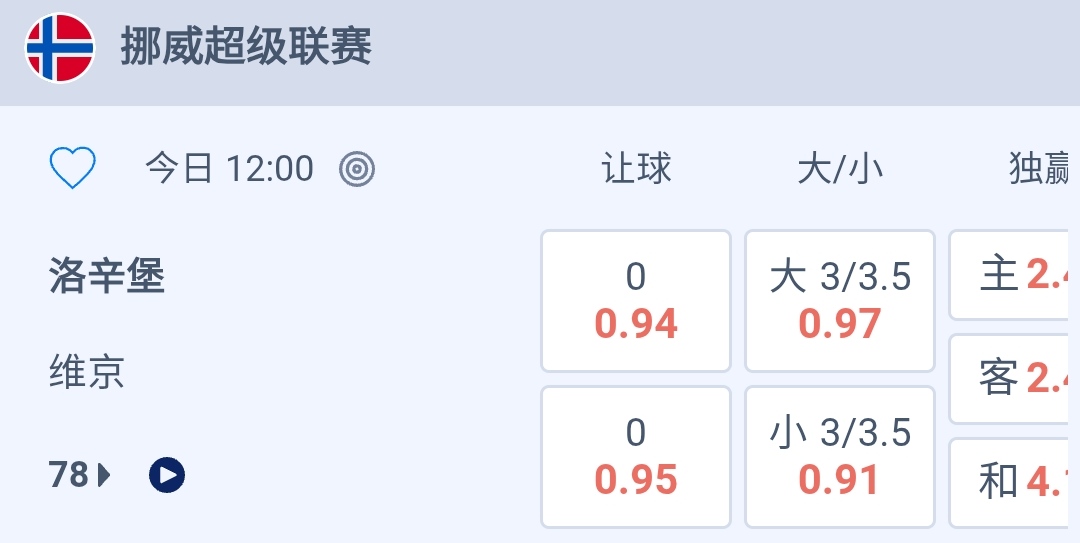
Task: Select the 大/小 column header
Action: [x=840, y=169]
